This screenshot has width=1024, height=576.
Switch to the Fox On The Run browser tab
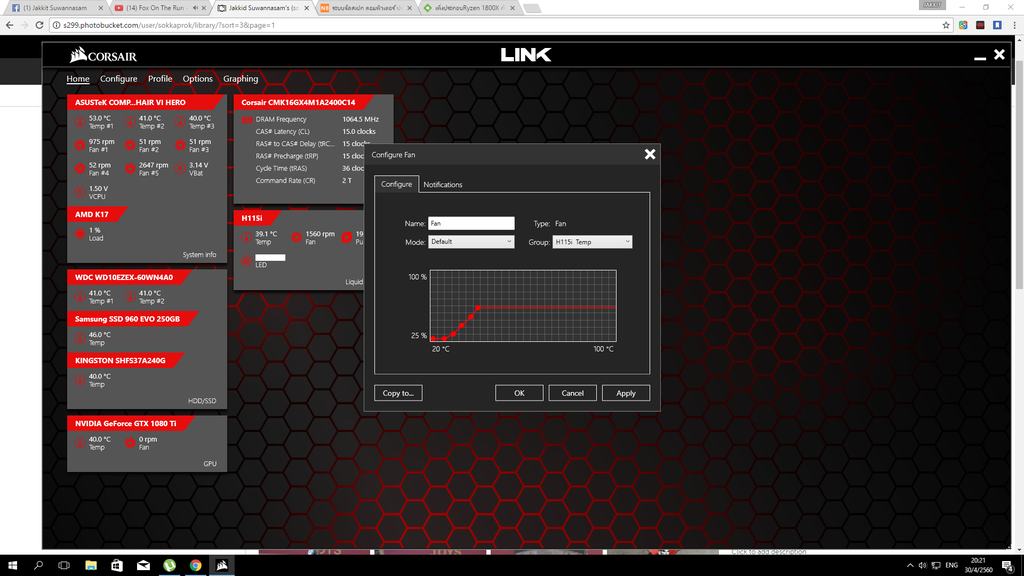[159, 8]
